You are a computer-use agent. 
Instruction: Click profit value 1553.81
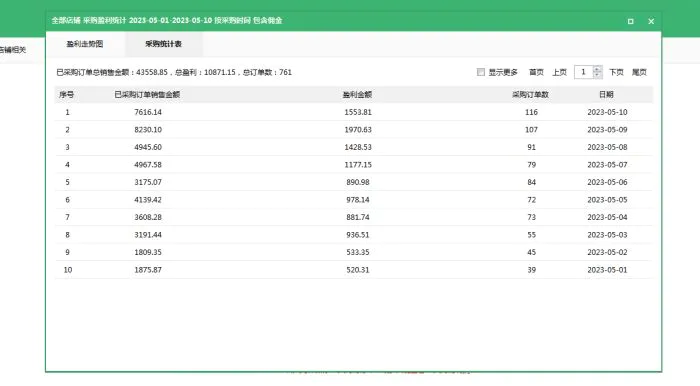358,112
